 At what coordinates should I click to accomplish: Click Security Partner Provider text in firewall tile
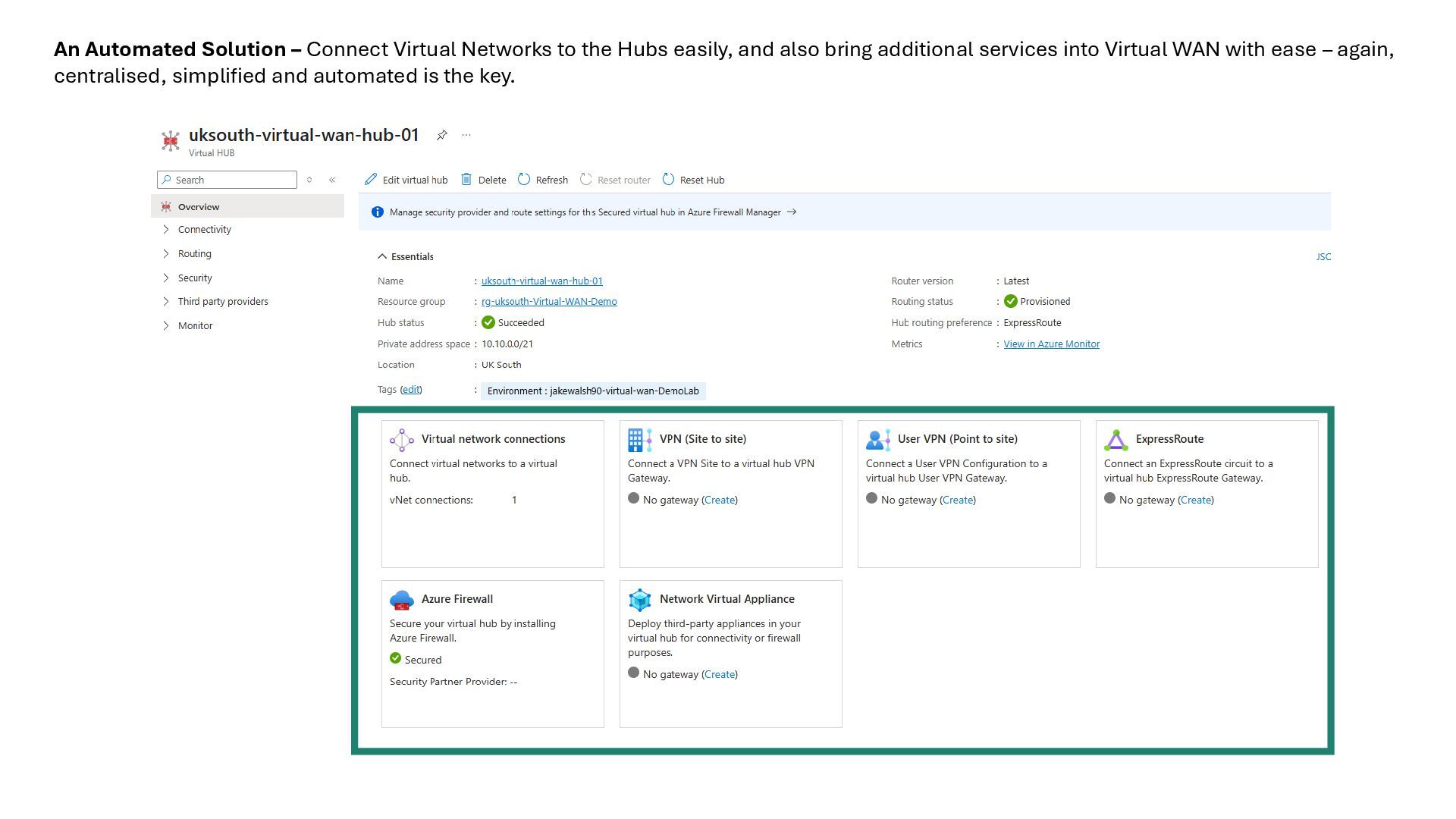453,681
